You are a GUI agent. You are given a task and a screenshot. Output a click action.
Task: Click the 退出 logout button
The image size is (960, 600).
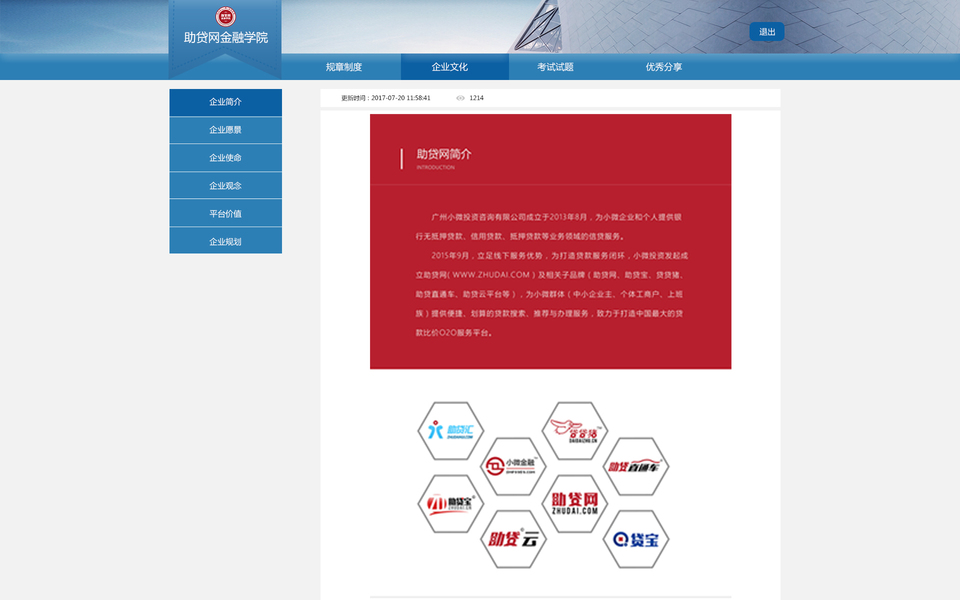(767, 32)
